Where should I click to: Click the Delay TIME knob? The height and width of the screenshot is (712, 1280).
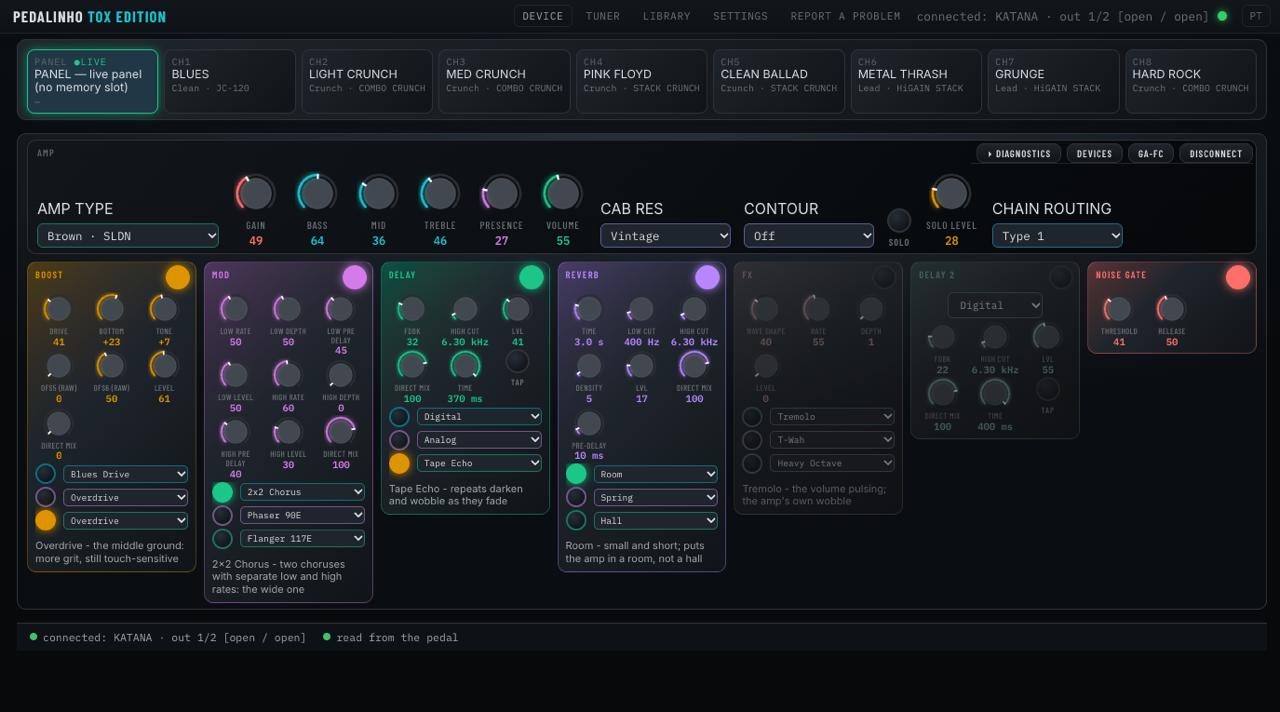click(465, 366)
